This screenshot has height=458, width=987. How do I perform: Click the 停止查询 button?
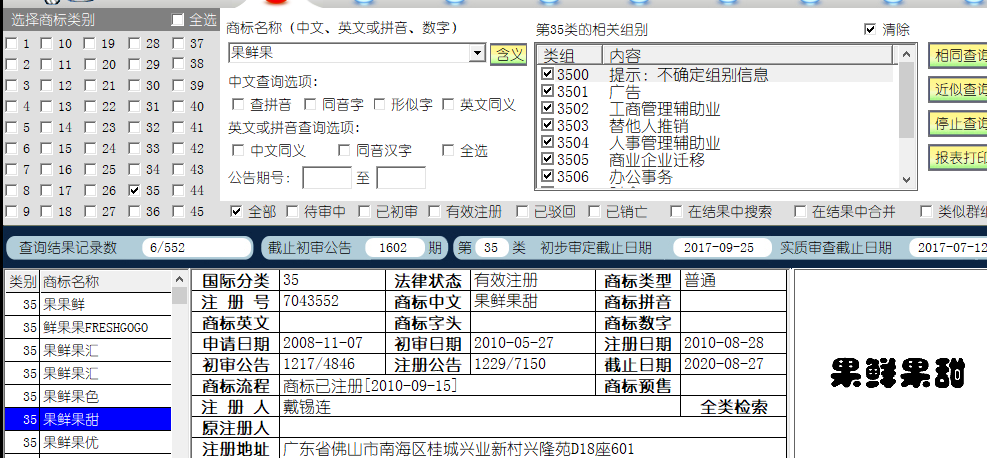point(958,123)
